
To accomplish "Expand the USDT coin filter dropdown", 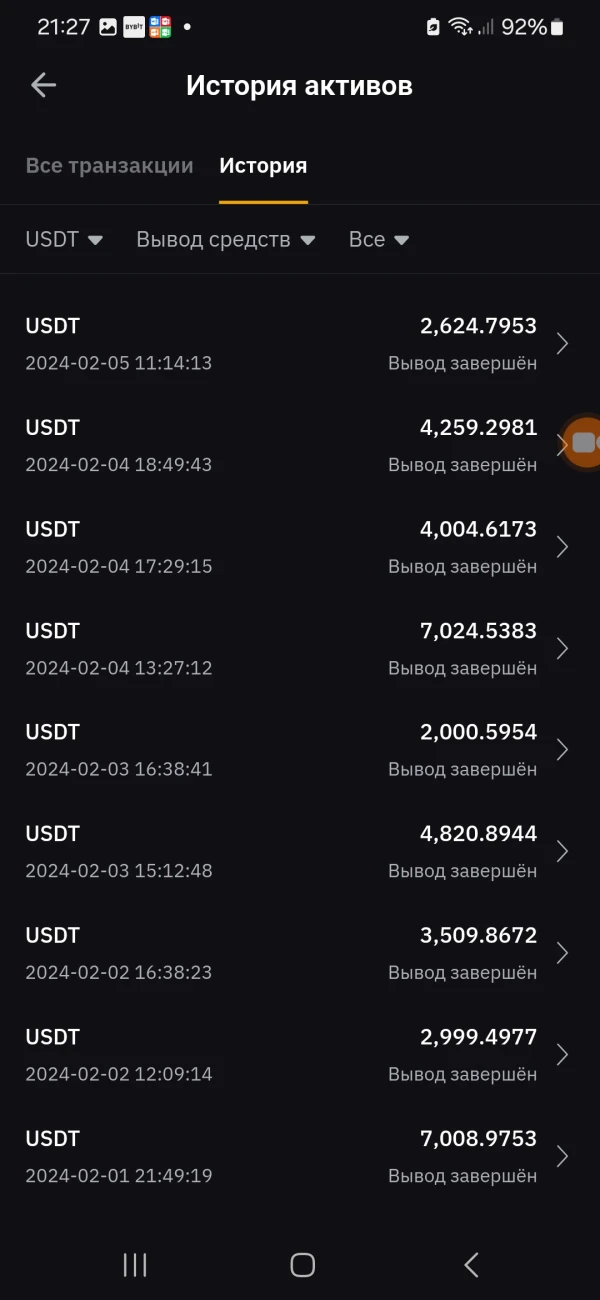I will coord(64,240).
